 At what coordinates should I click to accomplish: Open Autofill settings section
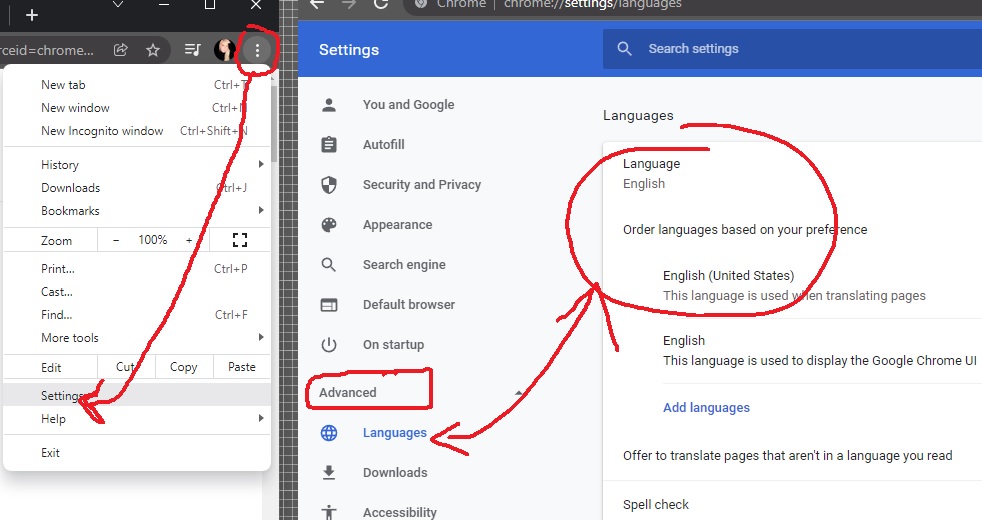[x=384, y=145]
